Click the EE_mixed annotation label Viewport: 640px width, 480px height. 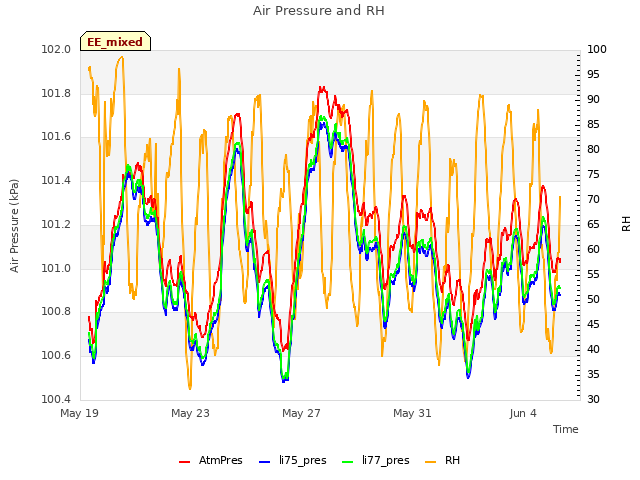click(115, 42)
